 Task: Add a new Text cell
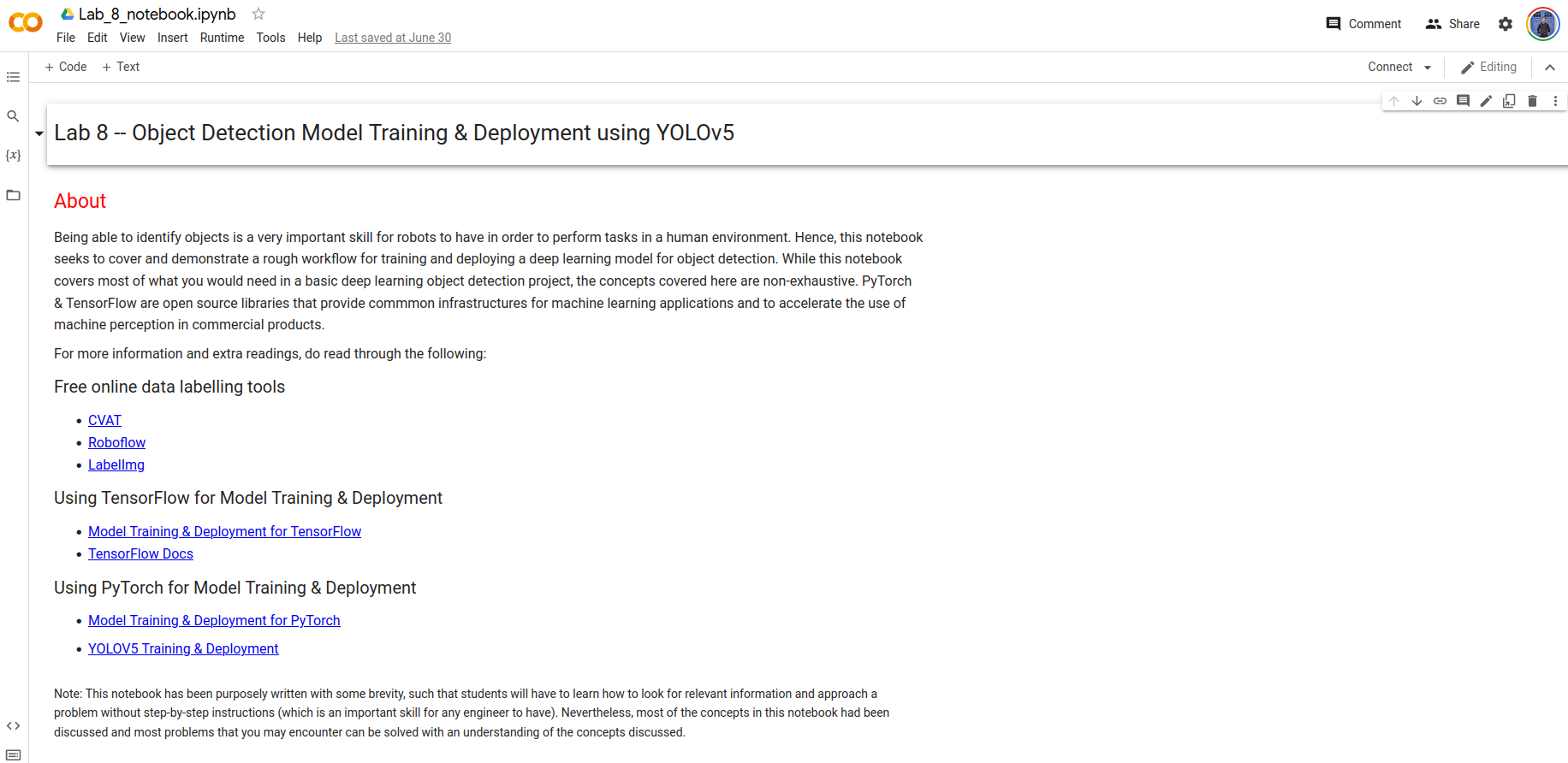coord(121,67)
